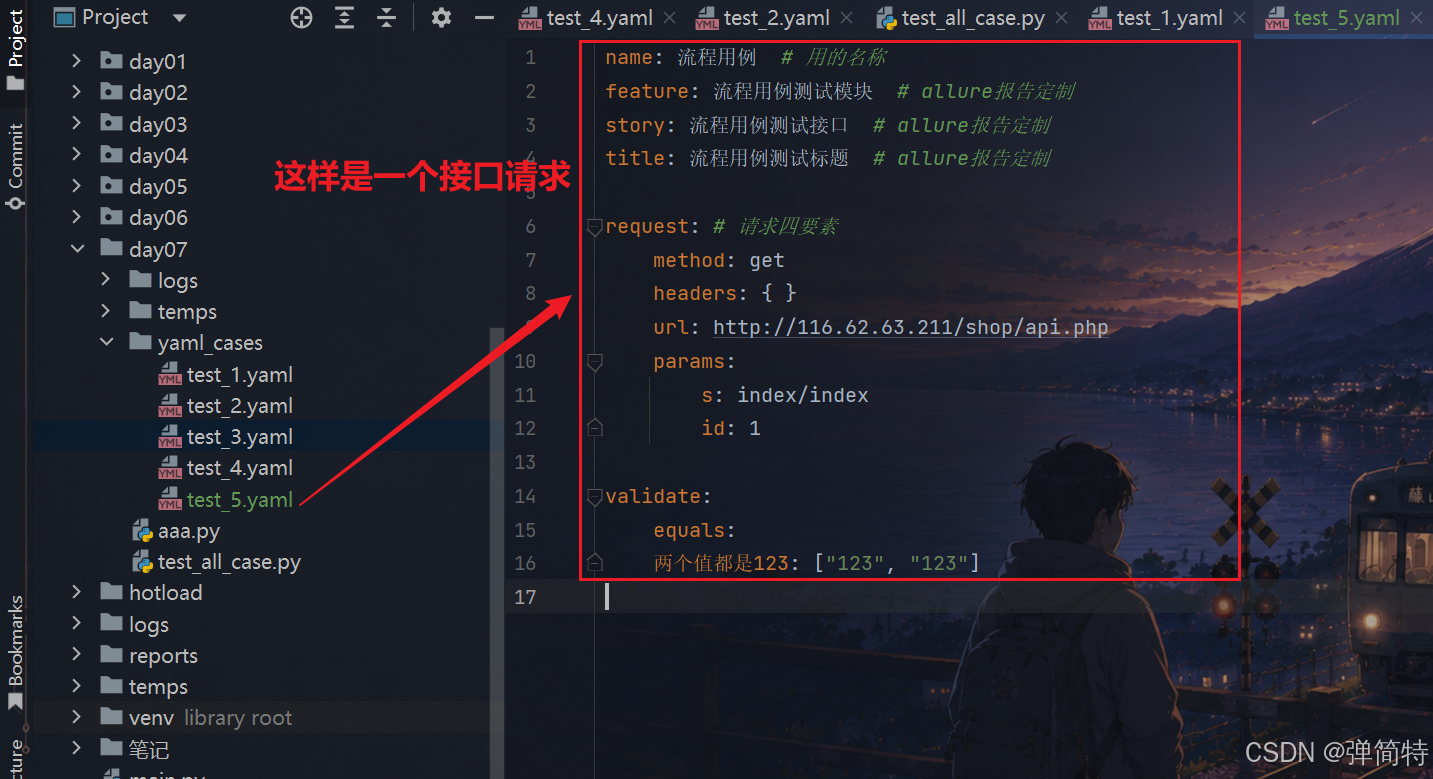Select the test_5.yaml editor tab

pyautogui.click(x=1346, y=18)
